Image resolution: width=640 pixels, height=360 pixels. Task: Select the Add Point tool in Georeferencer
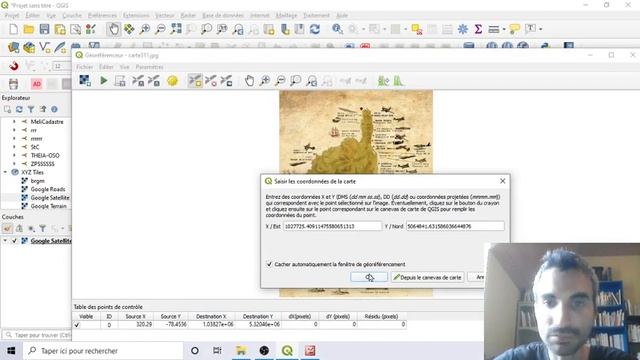[195, 80]
